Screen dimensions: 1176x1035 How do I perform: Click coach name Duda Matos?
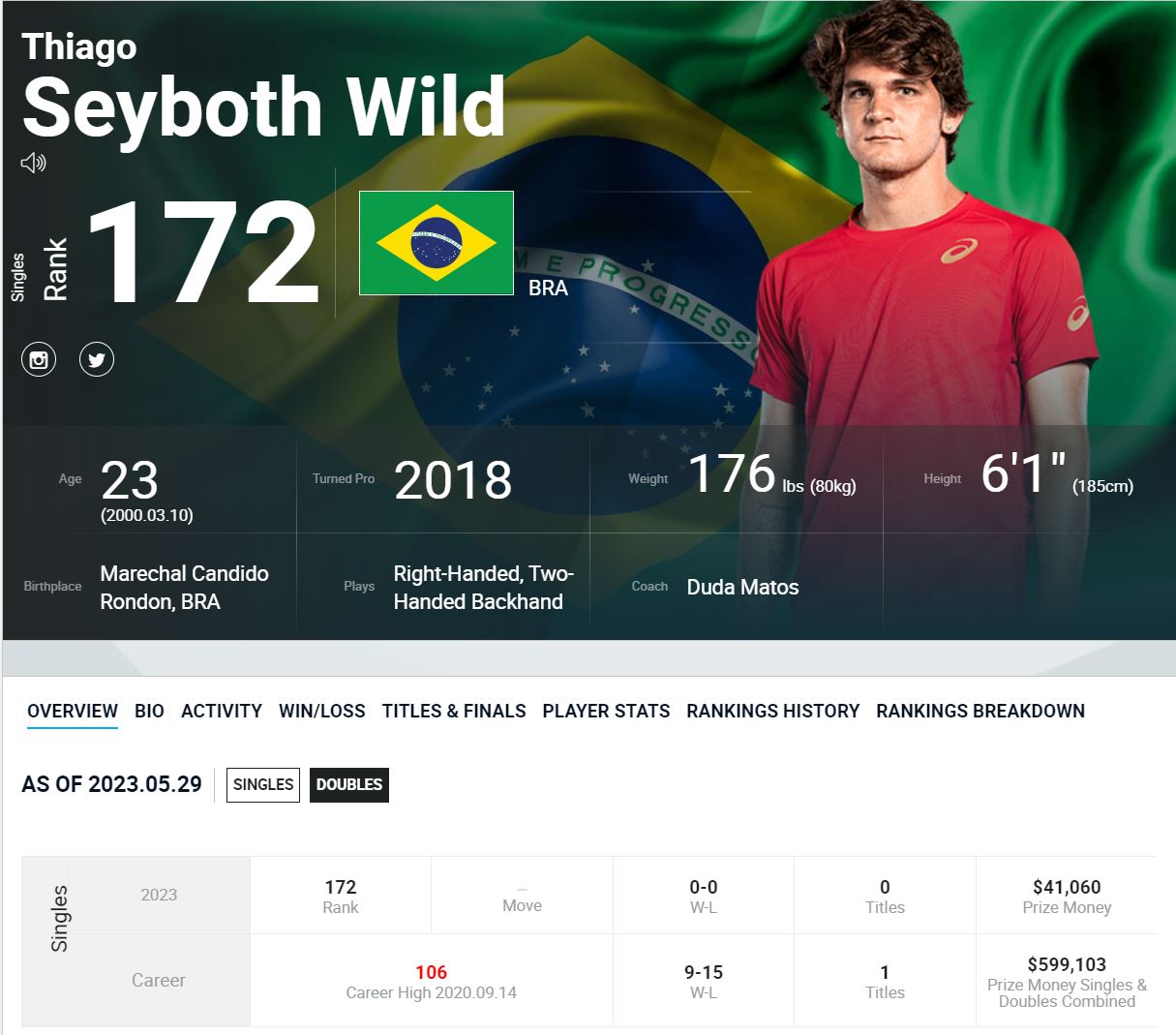coord(742,587)
